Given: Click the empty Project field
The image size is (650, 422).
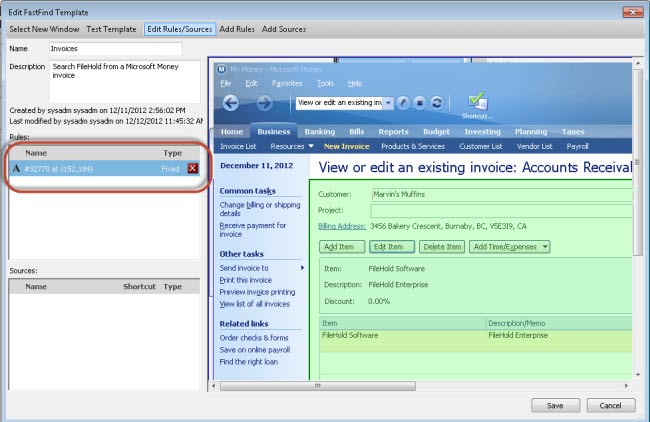Looking at the screenshot, I should coord(501,210).
